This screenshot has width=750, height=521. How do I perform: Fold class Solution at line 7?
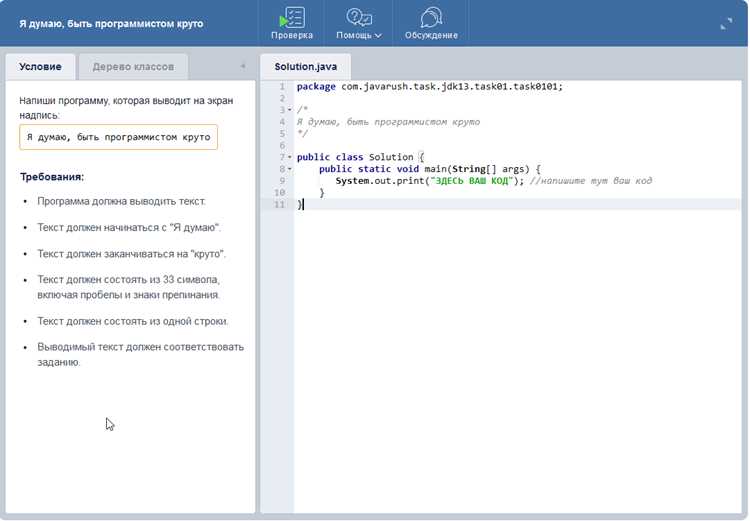(289, 157)
